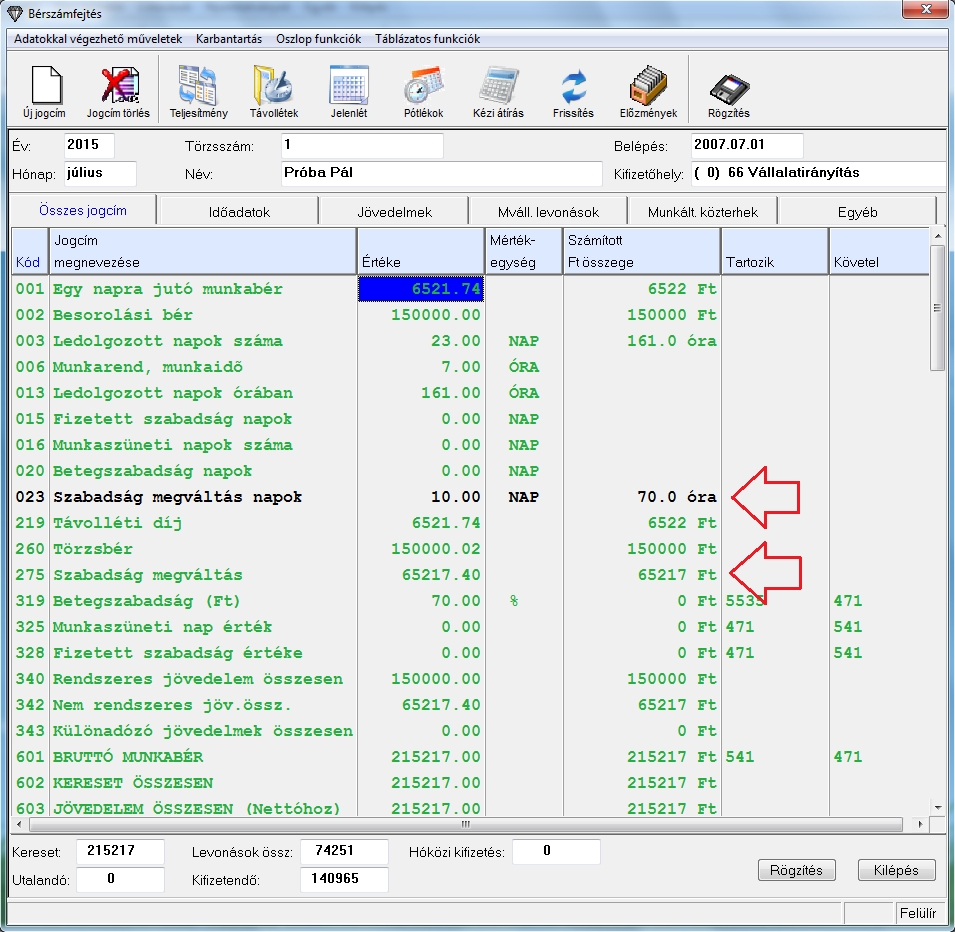
Task: Switch to the Jövedelmek tab
Action: [393, 212]
